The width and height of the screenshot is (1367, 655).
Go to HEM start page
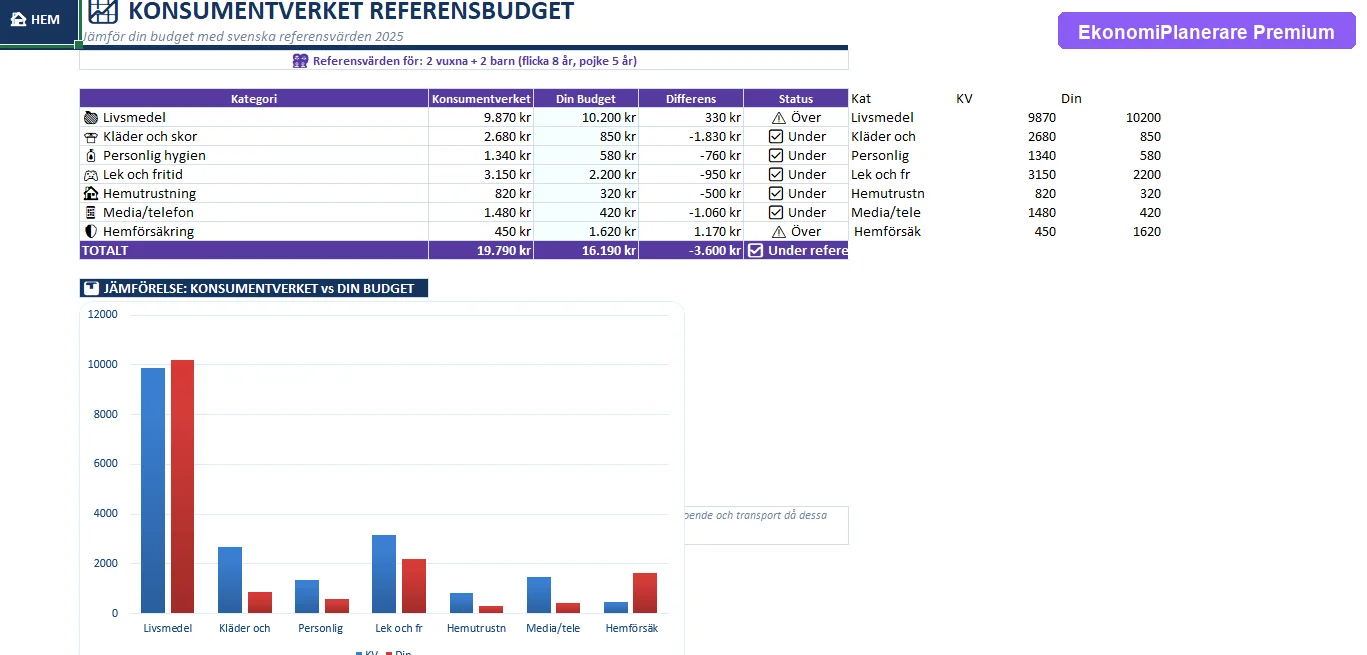click(38, 21)
